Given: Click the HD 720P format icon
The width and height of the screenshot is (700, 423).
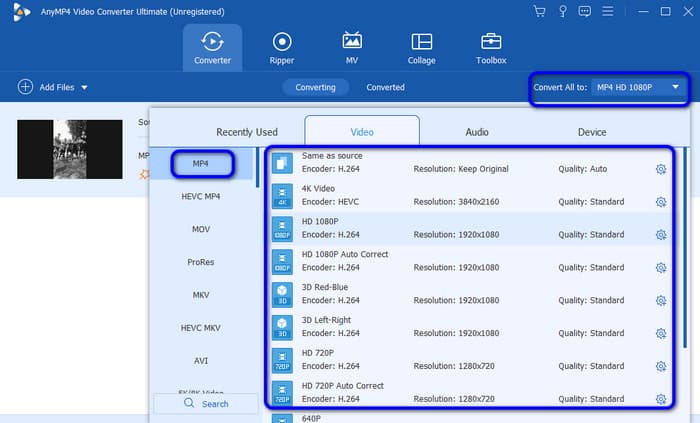Looking at the screenshot, I should pyautogui.click(x=282, y=361).
